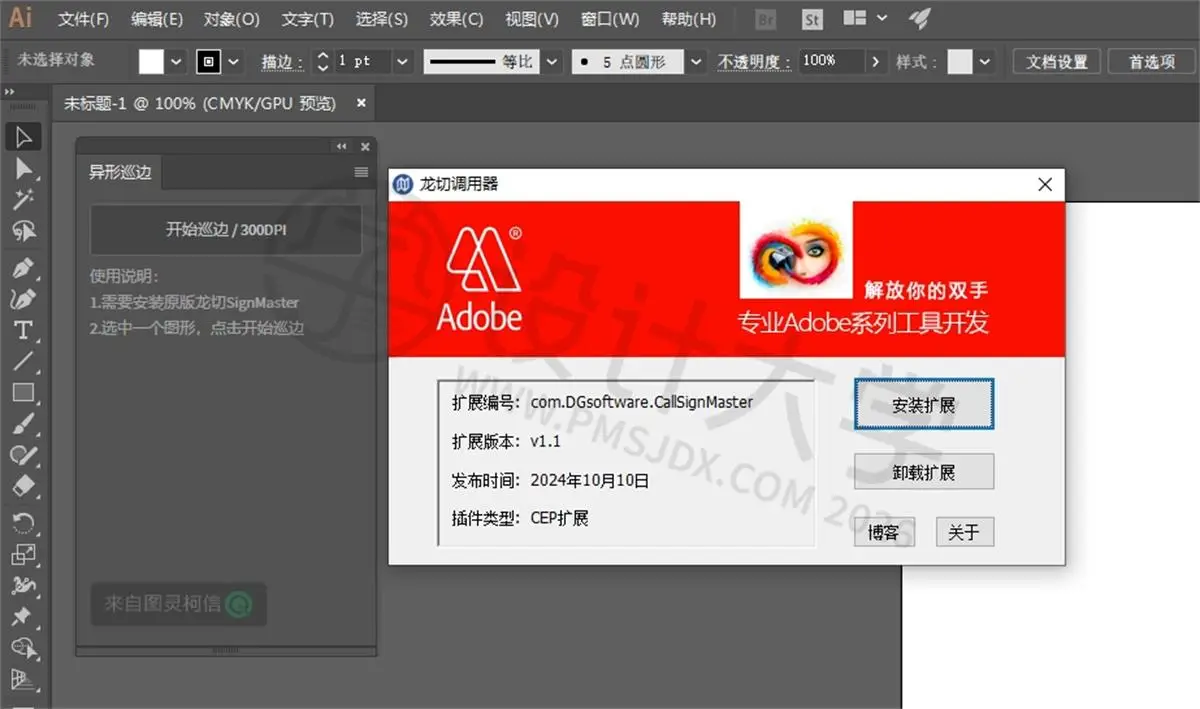The height and width of the screenshot is (709, 1200).
Task: Open the arrange documents dropdown
Action: [x=865, y=19]
